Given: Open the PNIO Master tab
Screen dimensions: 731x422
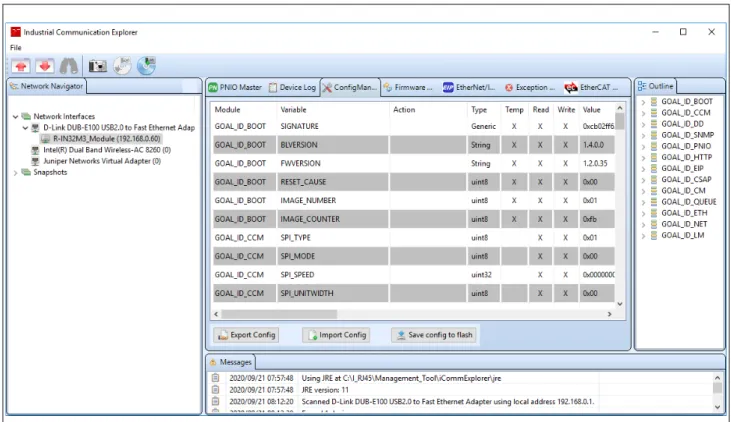Looking at the screenshot, I should coord(235,87).
